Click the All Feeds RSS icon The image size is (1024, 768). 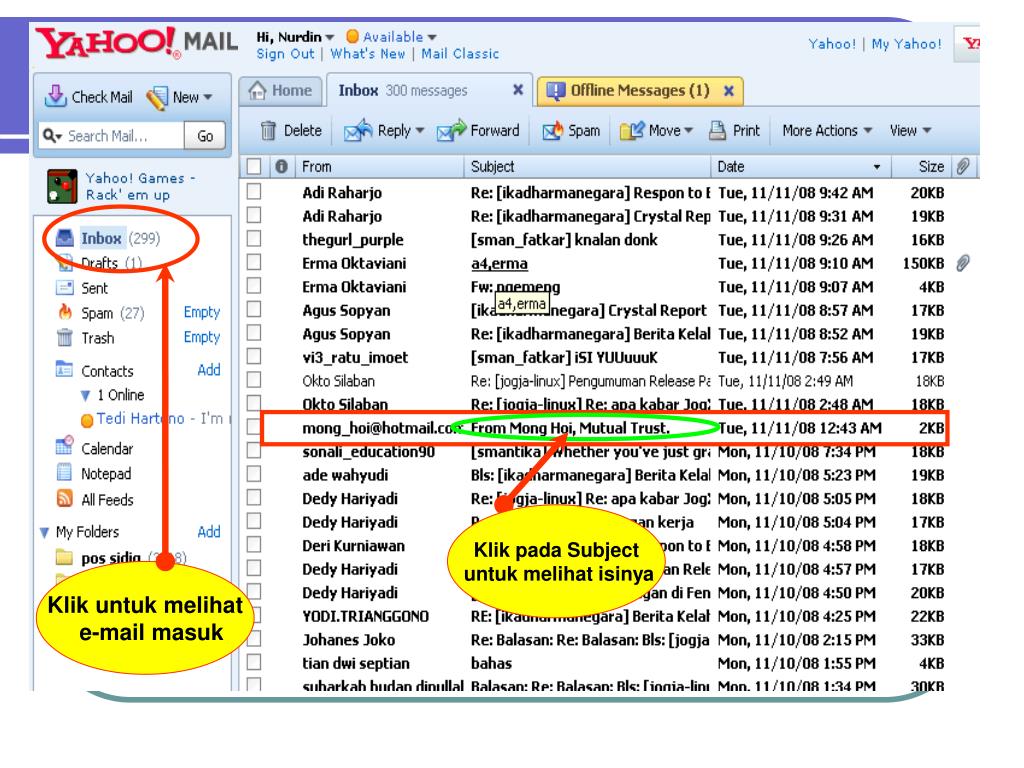pyautogui.click(x=65, y=499)
